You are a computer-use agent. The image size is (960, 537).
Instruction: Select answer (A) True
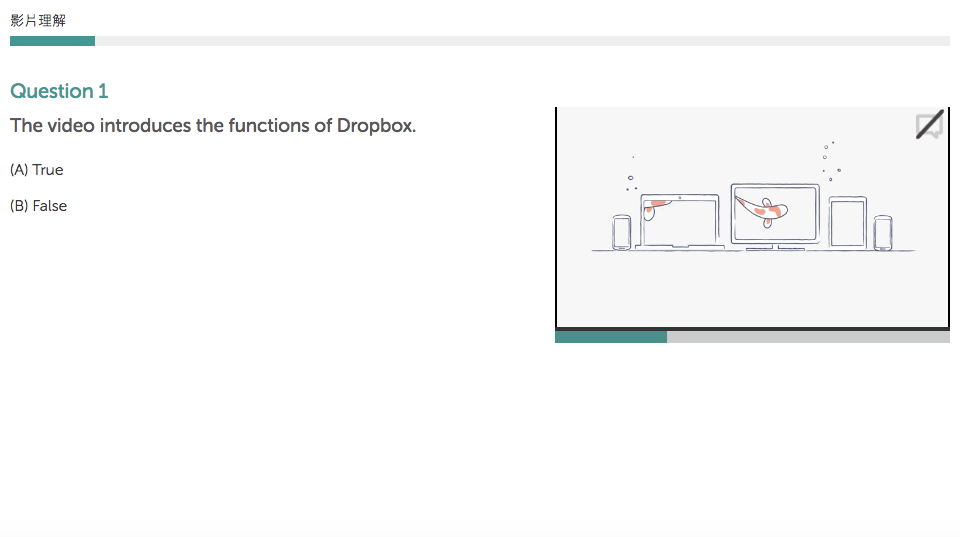pyautogui.click(x=37, y=170)
